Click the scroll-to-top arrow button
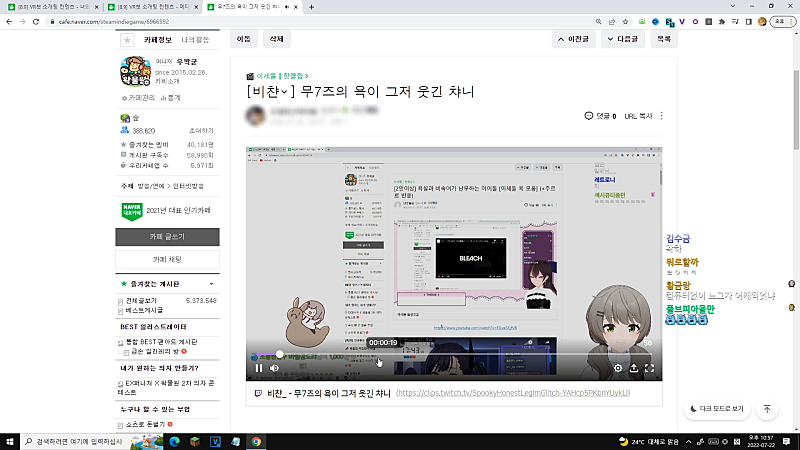Screen dimensions: 800x450 [x=767, y=409]
